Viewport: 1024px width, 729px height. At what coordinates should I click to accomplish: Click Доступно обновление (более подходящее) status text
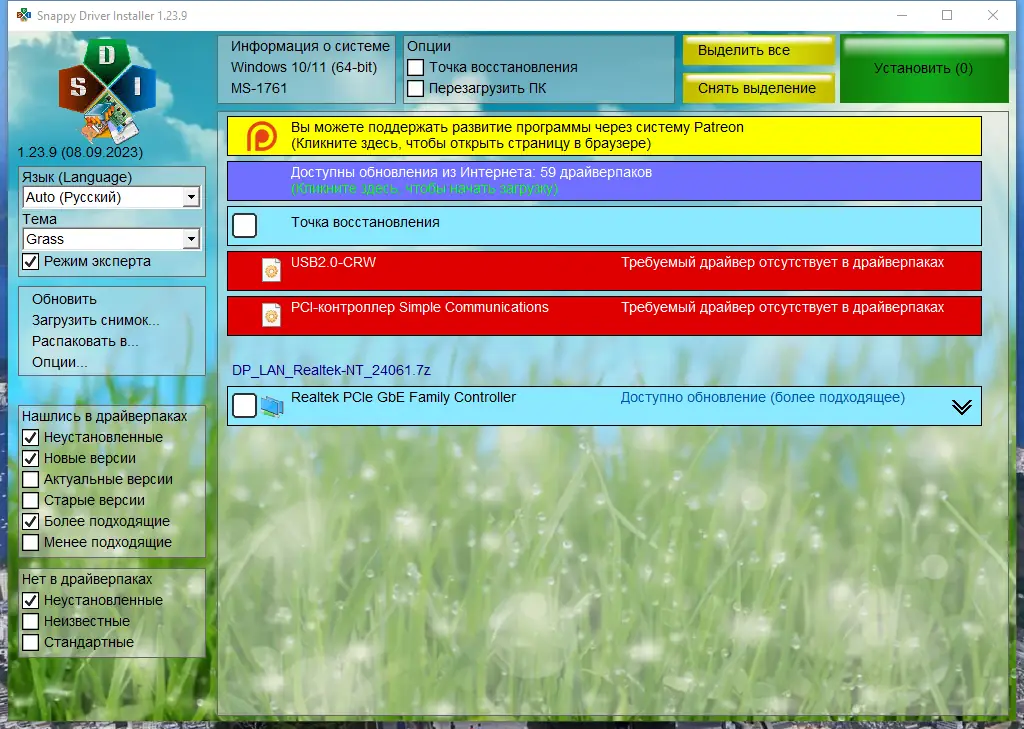(763, 397)
